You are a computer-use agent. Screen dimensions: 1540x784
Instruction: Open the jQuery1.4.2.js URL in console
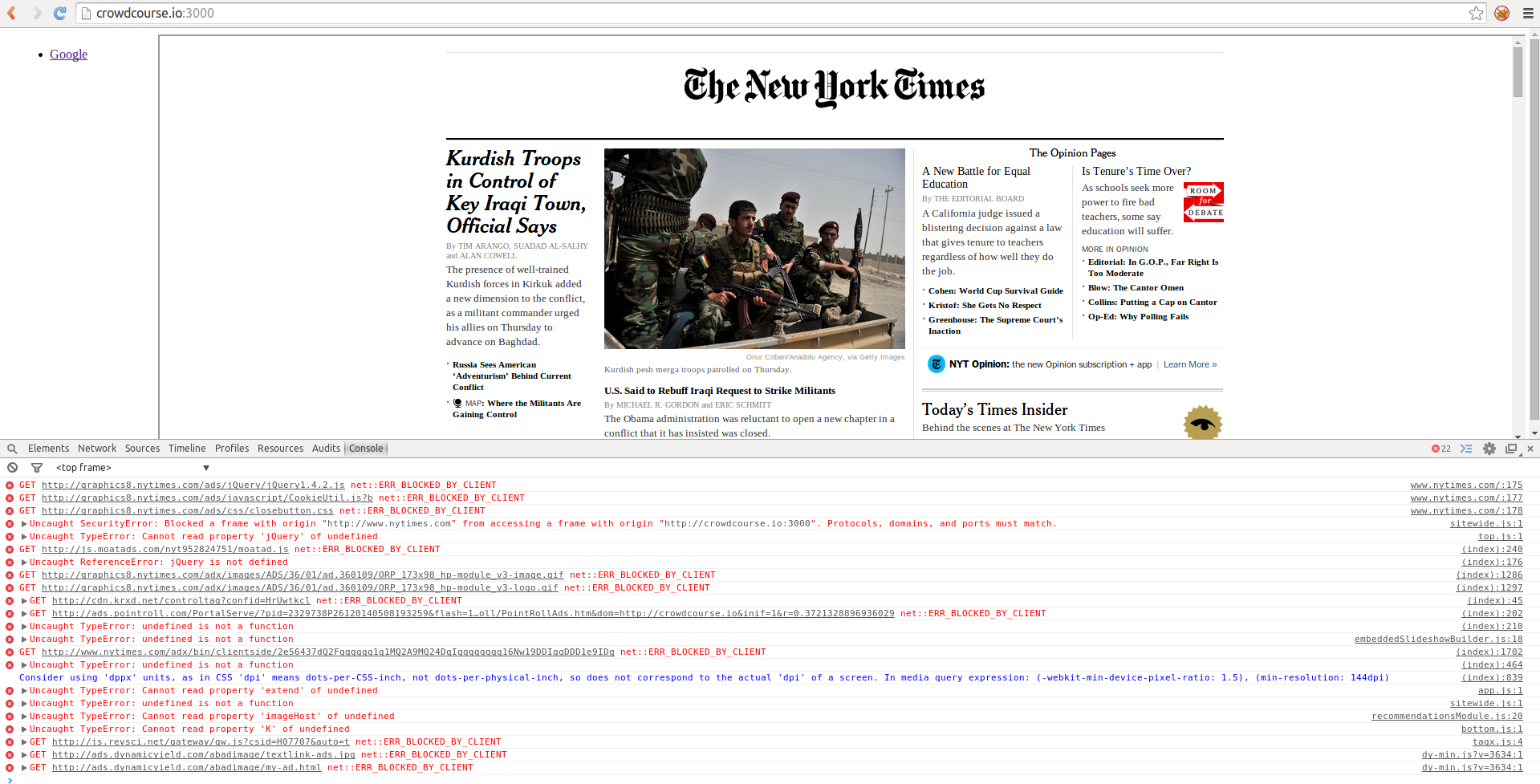click(193, 485)
